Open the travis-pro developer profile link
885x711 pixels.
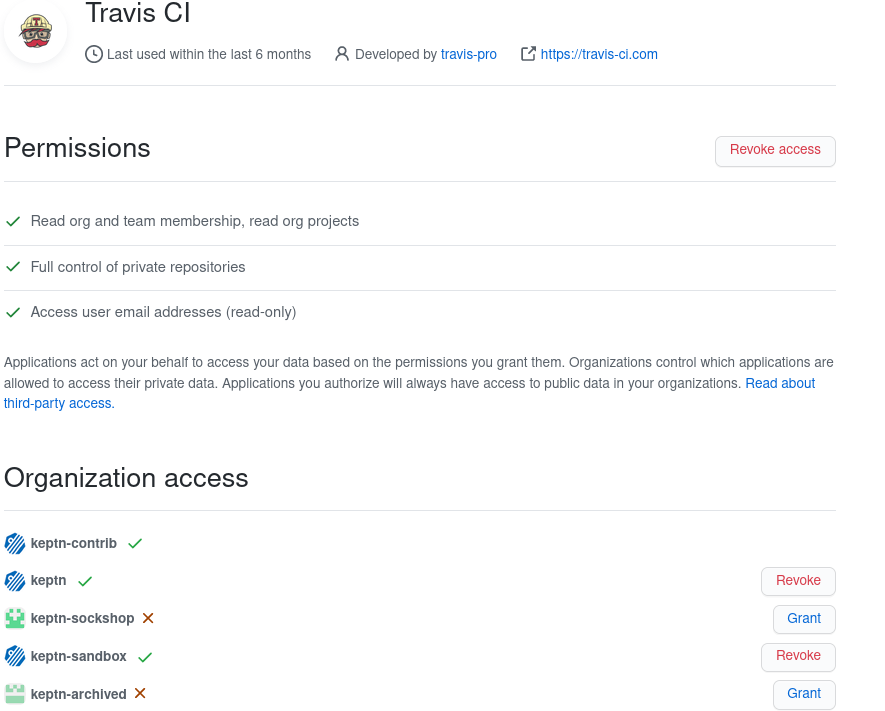click(x=468, y=54)
